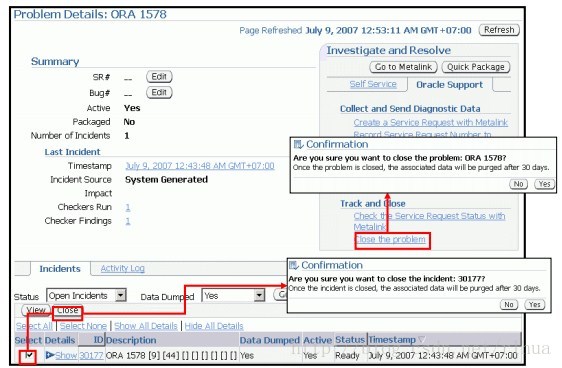The width and height of the screenshot is (562, 368).
Task: Switch to the Activity Log tab
Action: [123, 268]
